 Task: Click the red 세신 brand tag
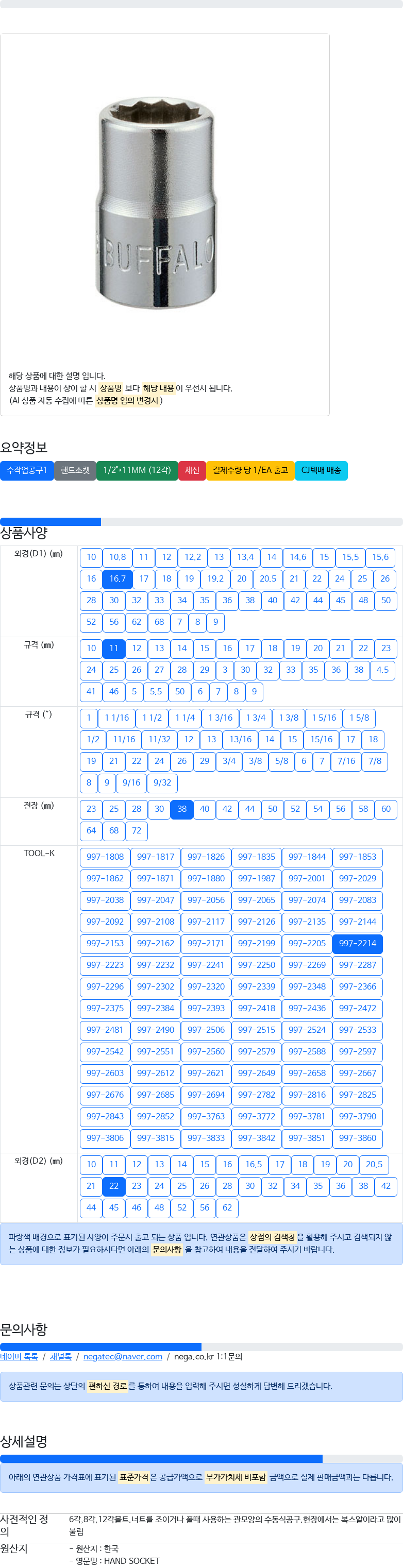[192, 470]
